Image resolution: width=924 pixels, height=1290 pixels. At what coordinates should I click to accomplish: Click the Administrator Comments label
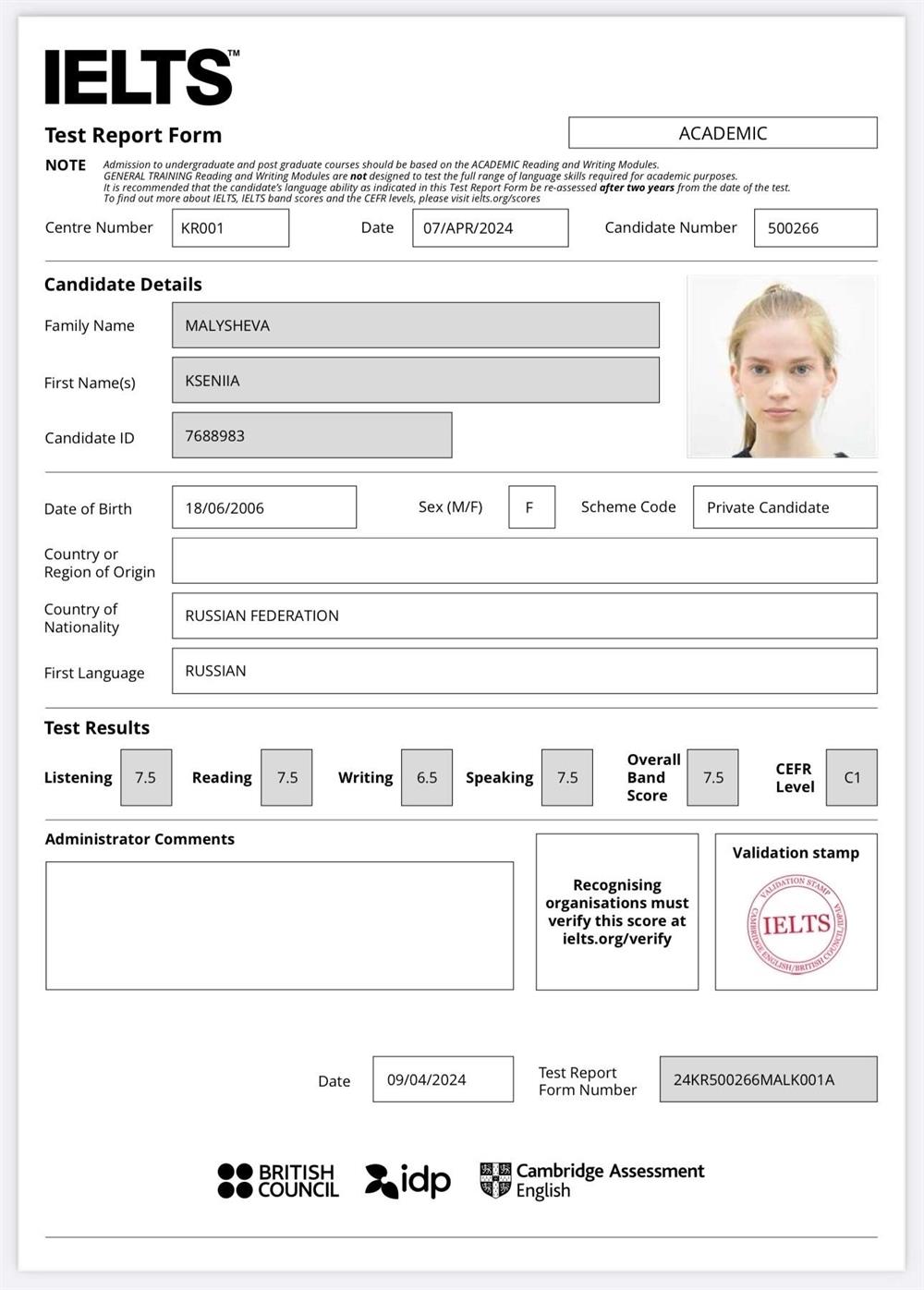140,839
